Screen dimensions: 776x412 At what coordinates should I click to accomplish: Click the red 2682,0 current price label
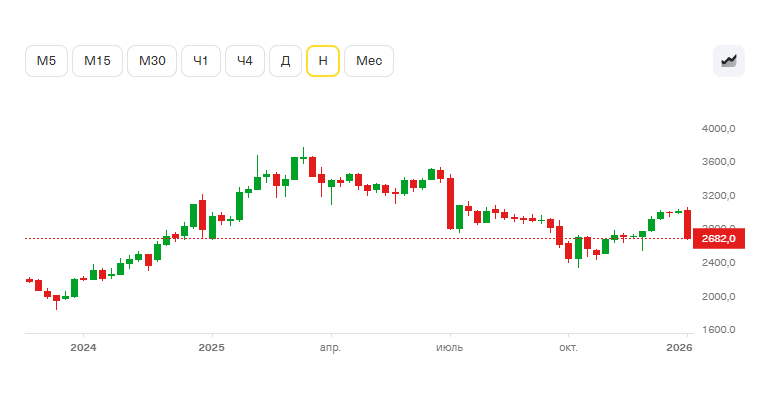(x=719, y=239)
